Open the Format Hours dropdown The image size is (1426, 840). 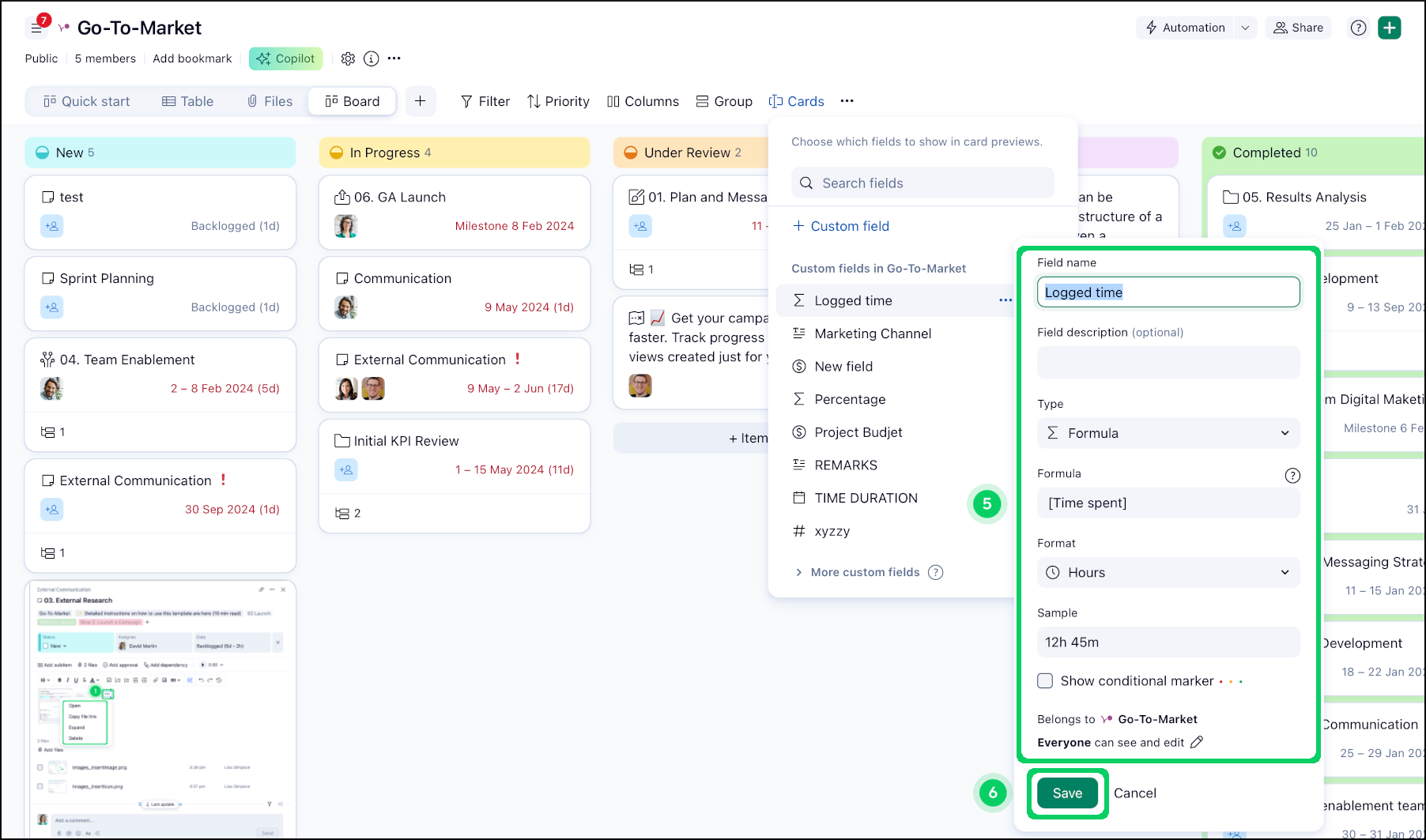pos(1168,572)
